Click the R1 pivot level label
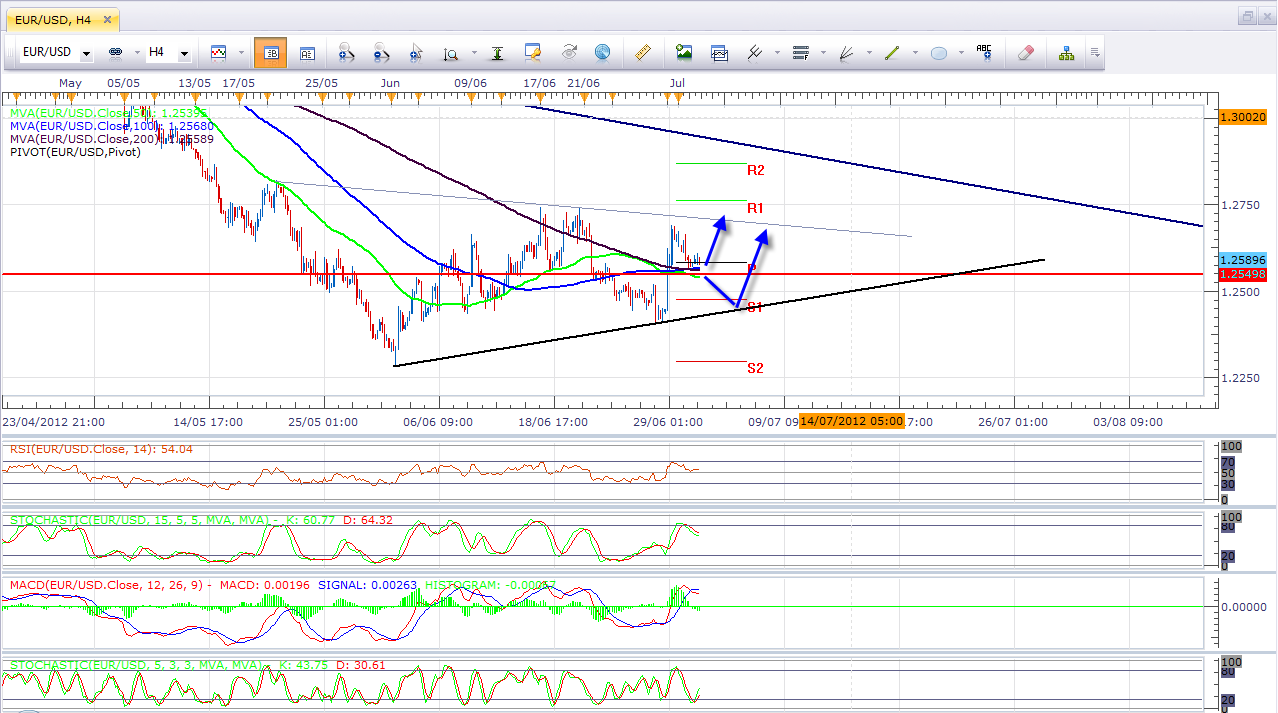 pyautogui.click(x=756, y=208)
